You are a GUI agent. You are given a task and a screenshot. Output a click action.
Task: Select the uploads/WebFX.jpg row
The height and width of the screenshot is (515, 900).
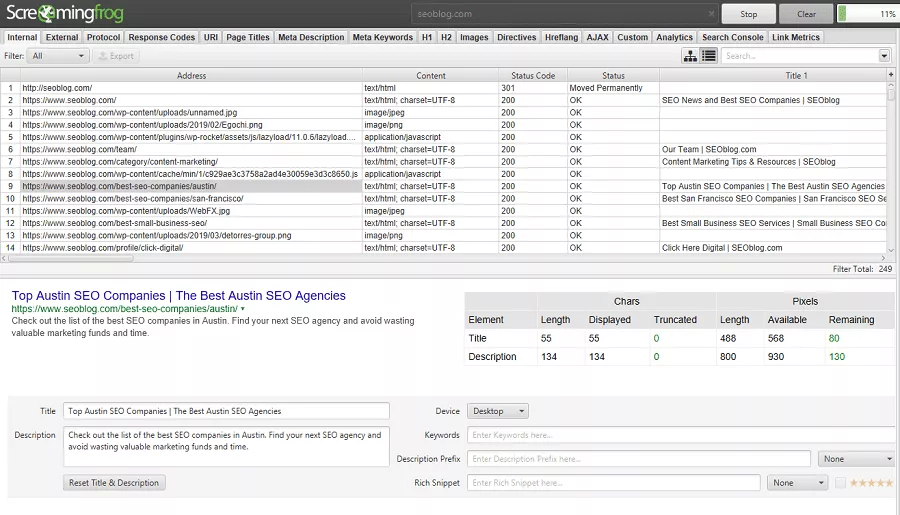pyautogui.click(x=444, y=211)
